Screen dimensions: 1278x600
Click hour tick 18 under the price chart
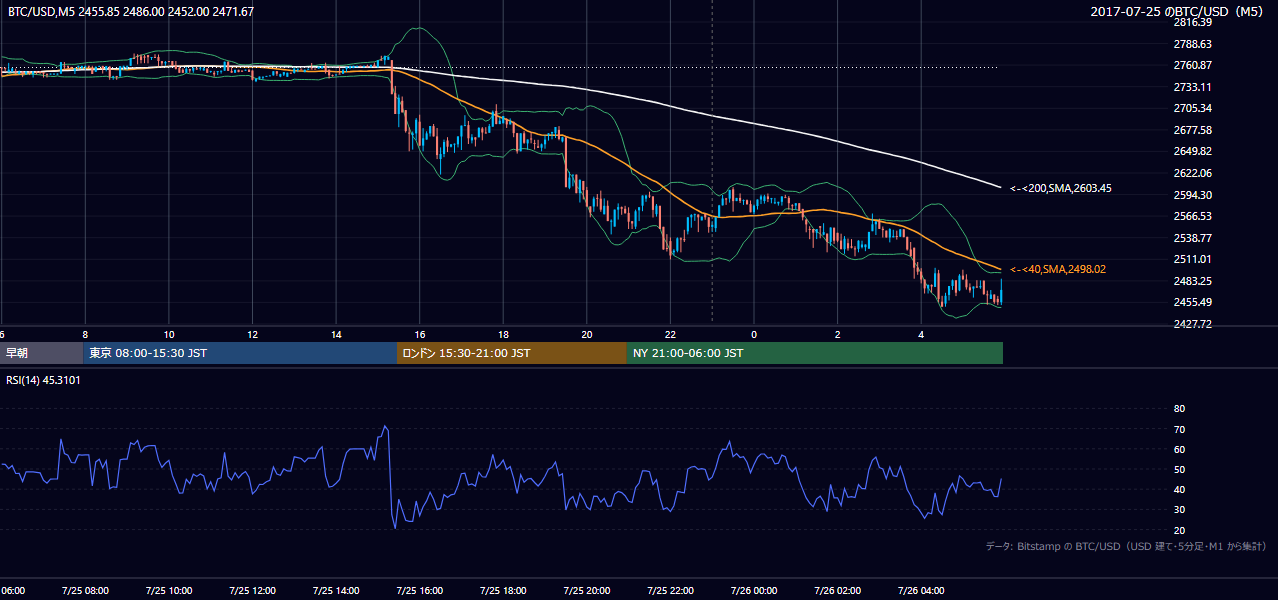503,334
